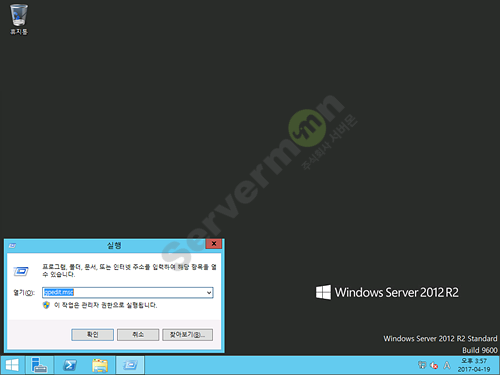Expand the Open field dropdown arrow
Image resolution: width=500 pixels, height=375 pixels.
tap(209, 293)
